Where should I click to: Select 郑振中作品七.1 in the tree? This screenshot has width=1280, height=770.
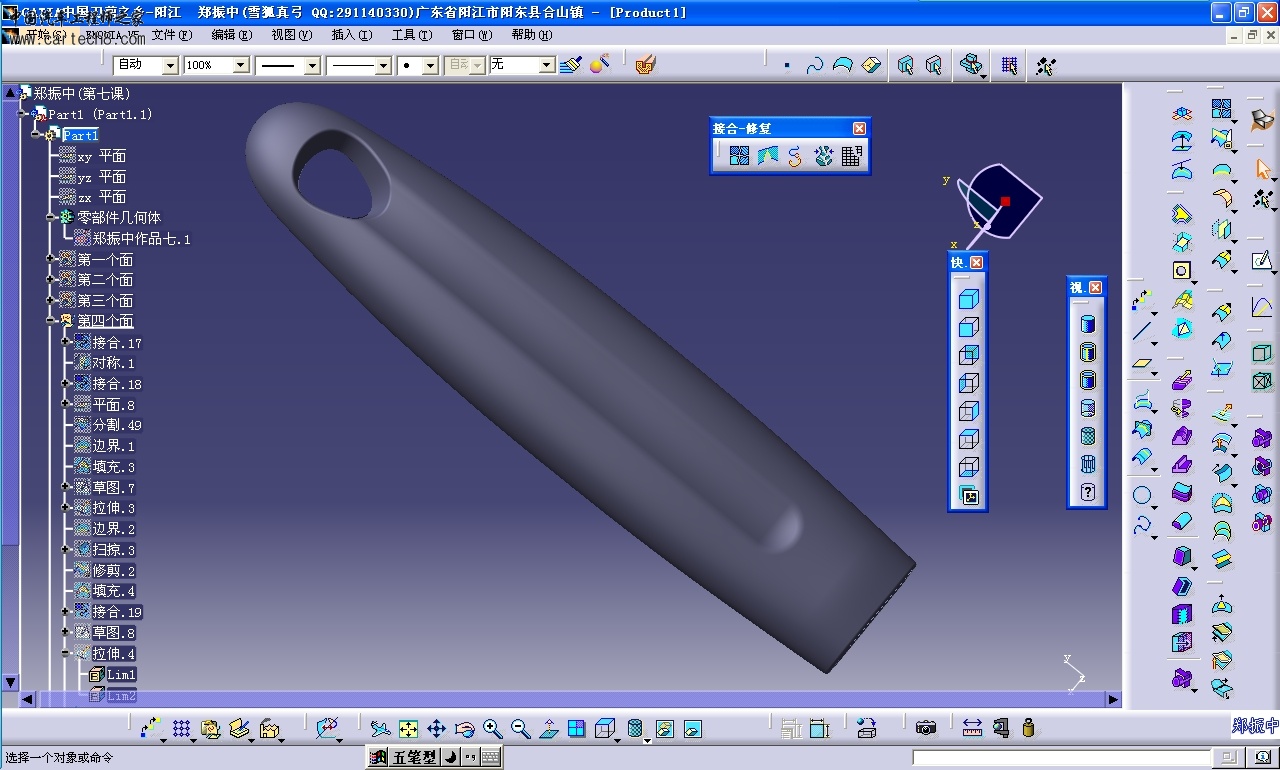coord(142,239)
